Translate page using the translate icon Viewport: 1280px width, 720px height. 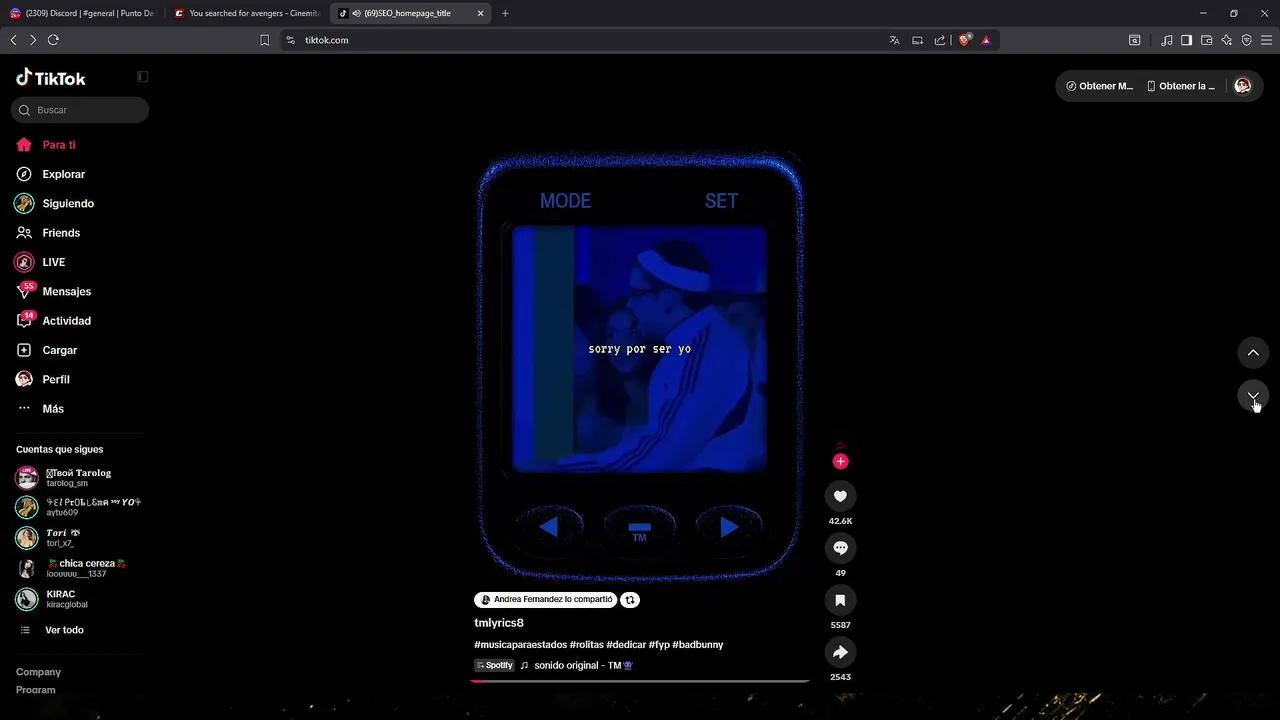[x=894, y=40]
